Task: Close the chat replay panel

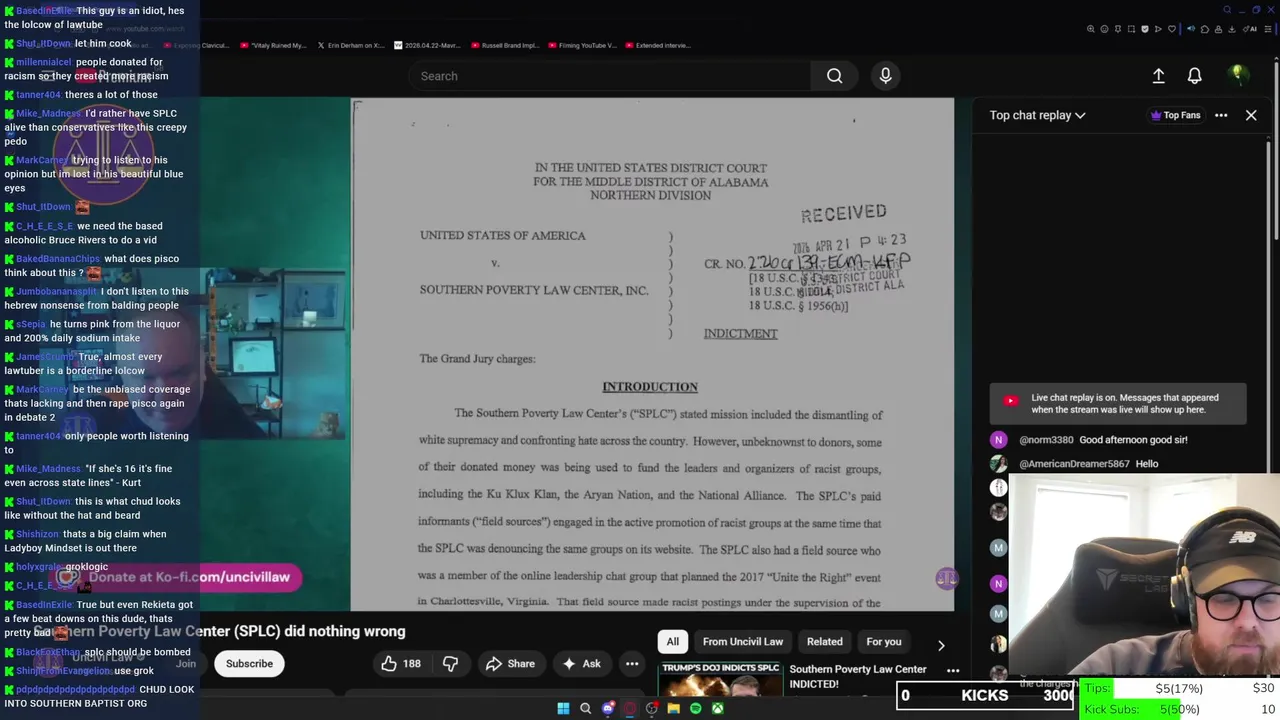Action: tap(1251, 115)
